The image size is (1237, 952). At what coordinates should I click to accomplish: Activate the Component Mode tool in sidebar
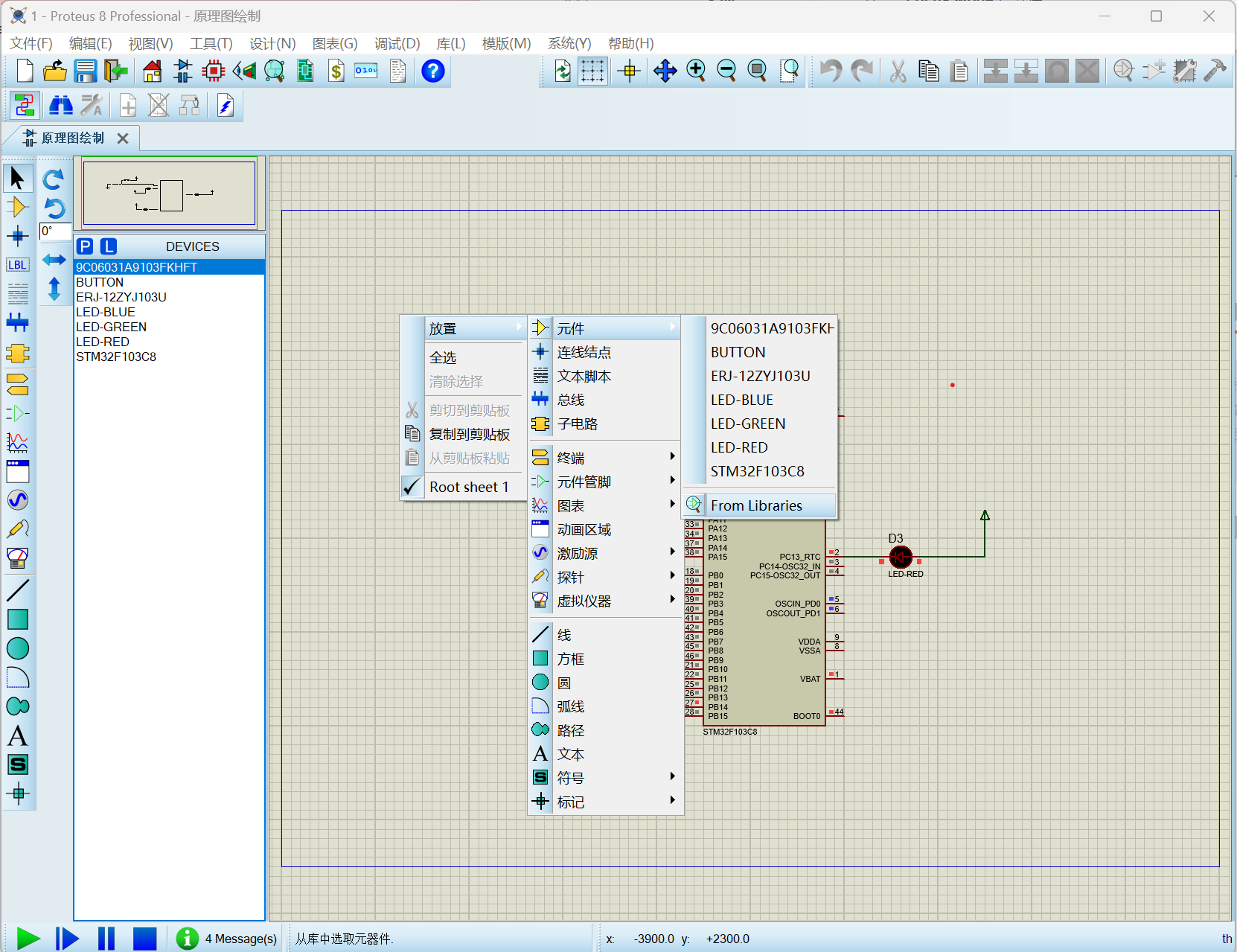(17, 207)
